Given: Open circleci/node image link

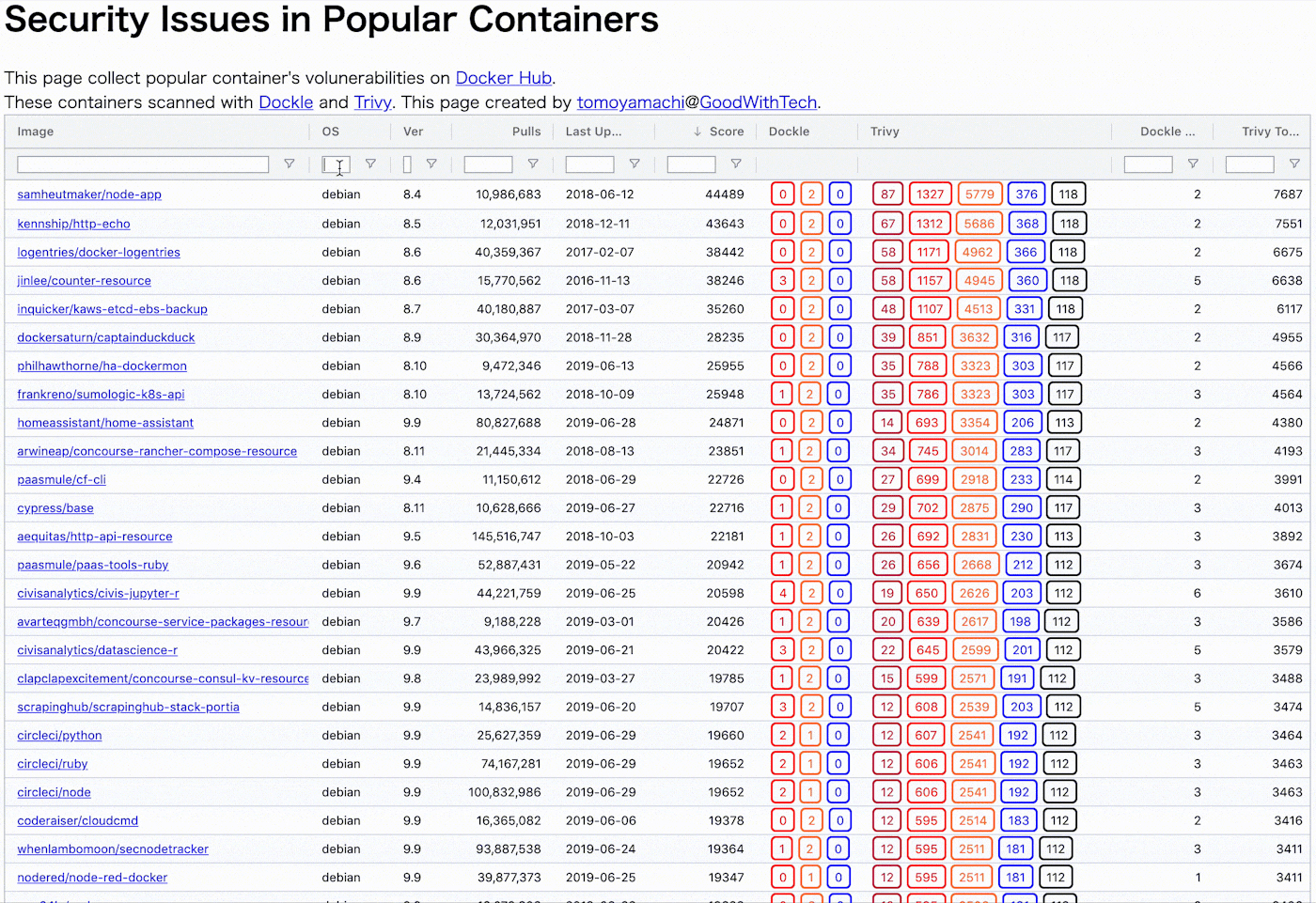Looking at the screenshot, I should pyautogui.click(x=54, y=792).
